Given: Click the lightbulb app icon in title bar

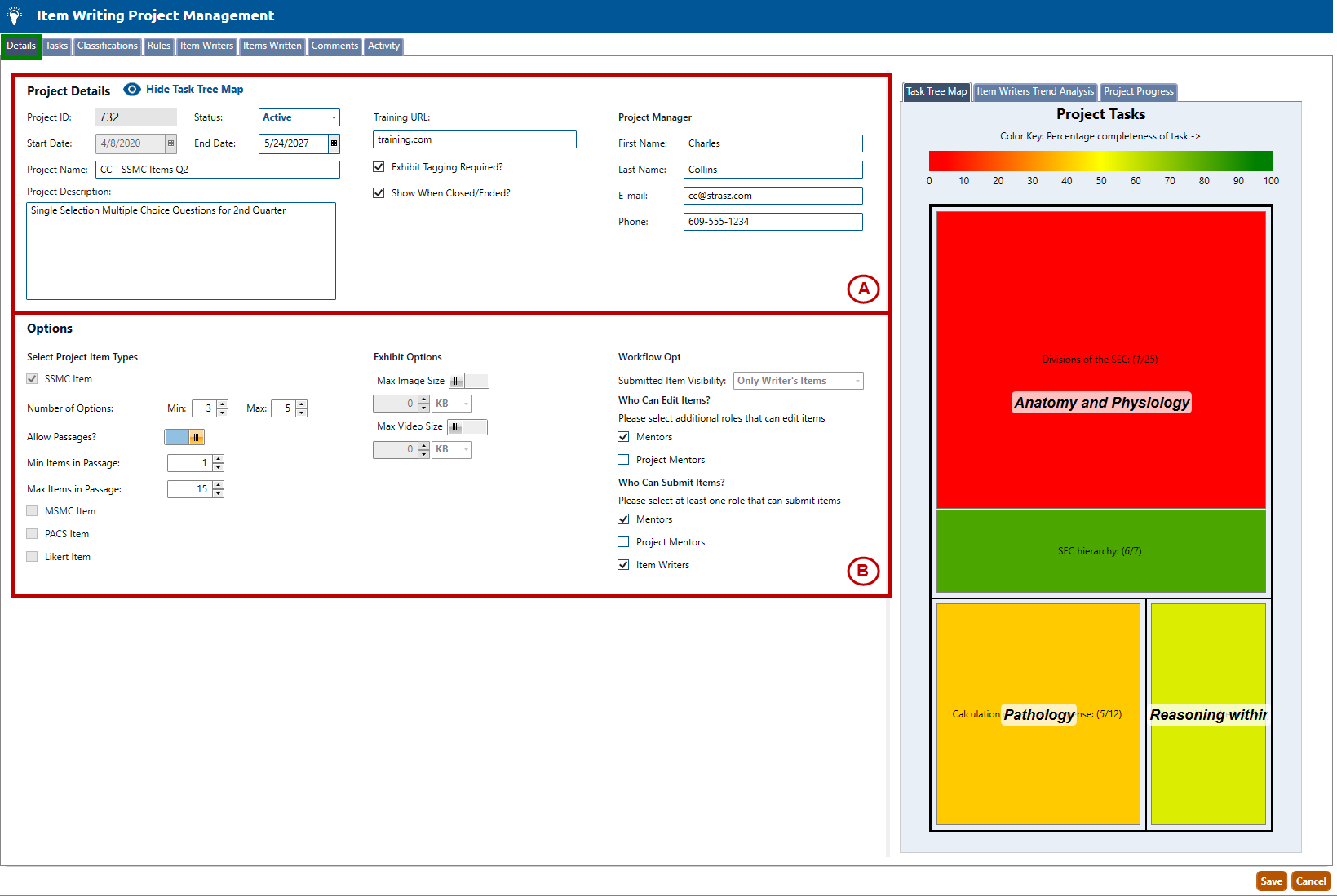Looking at the screenshot, I should (14, 15).
